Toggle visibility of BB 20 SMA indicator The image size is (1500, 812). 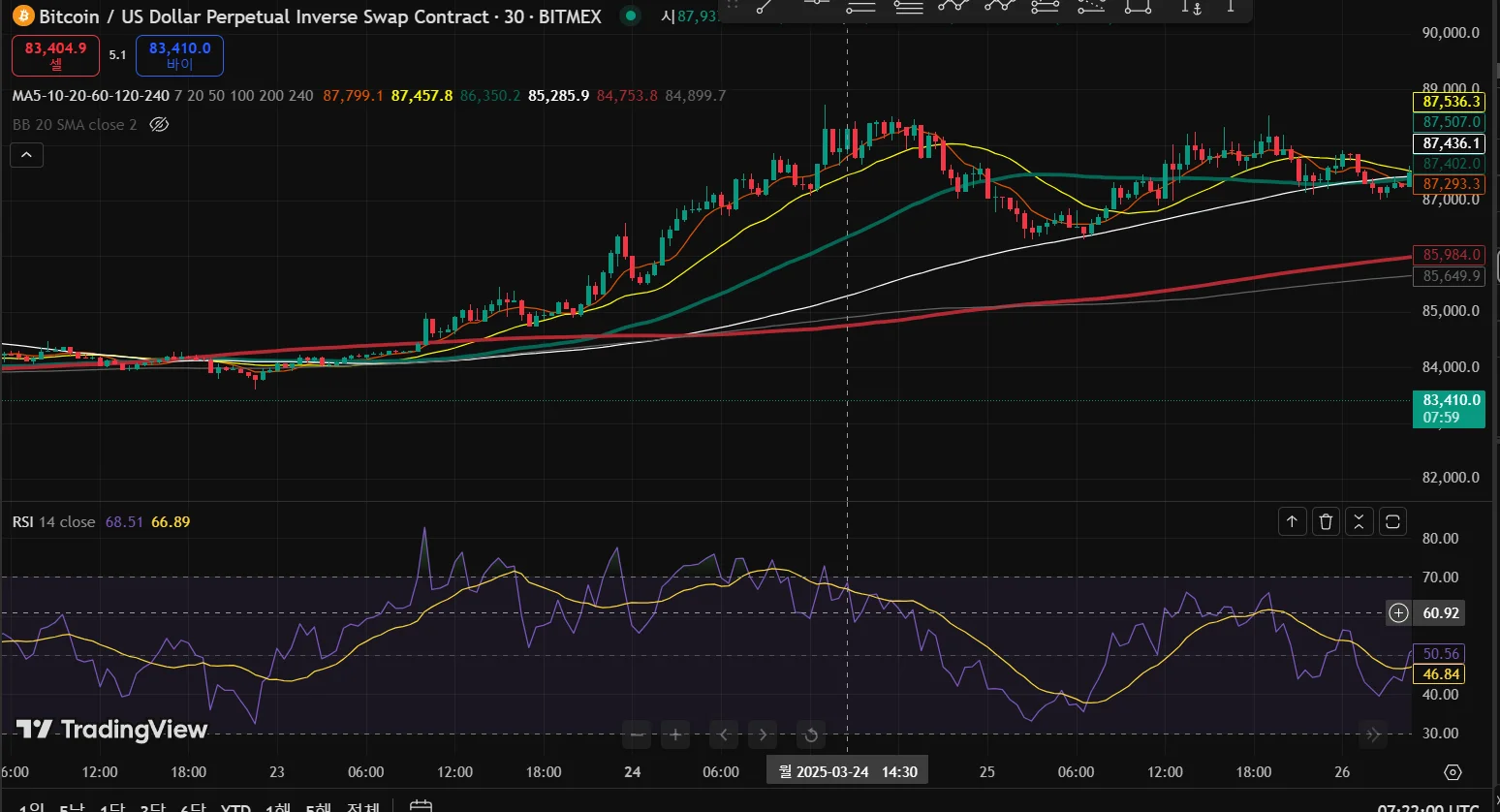click(x=160, y=125)
